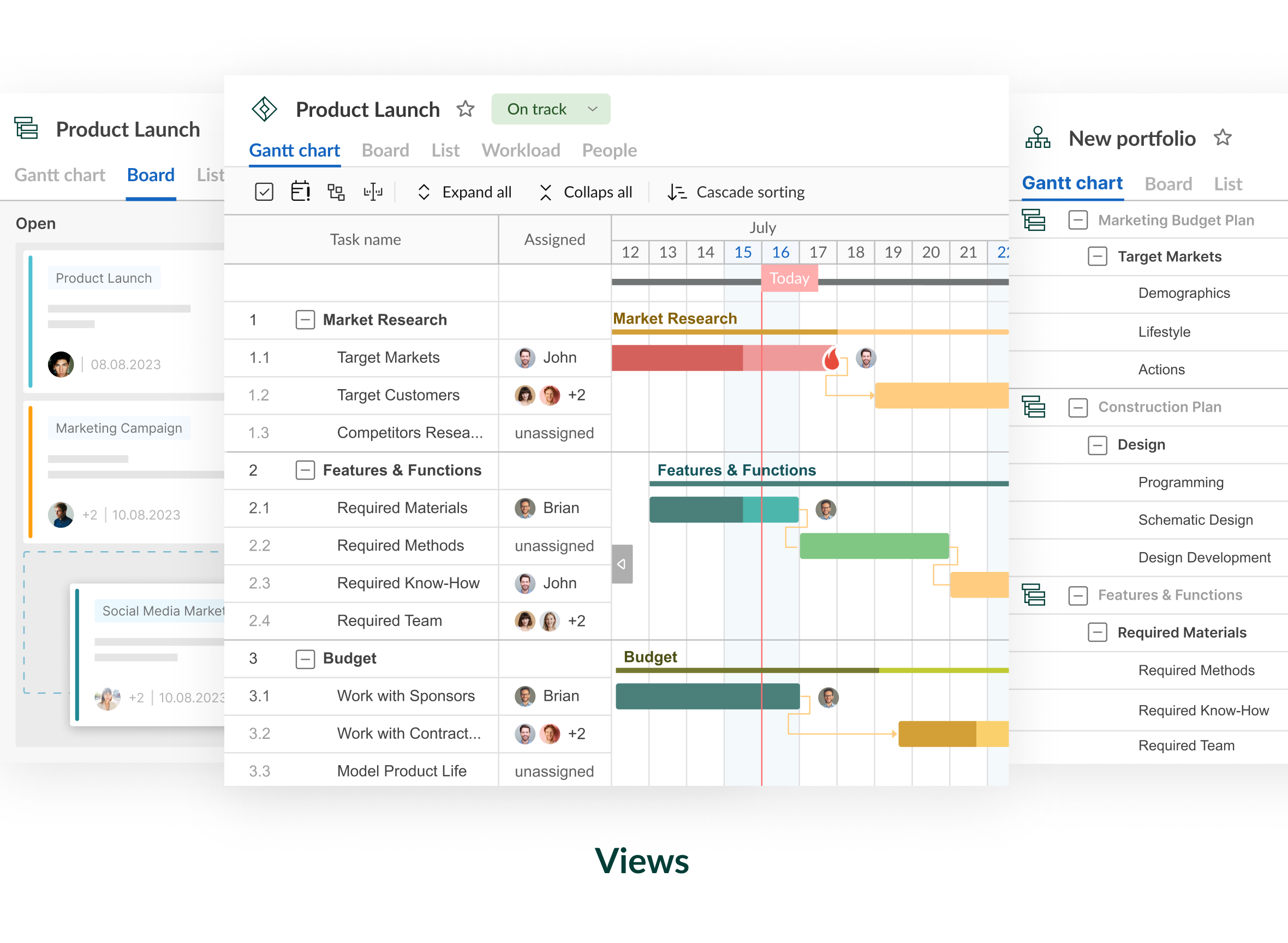Collapse Marketing Budget Plan in portfolio

coord(1077,220)
